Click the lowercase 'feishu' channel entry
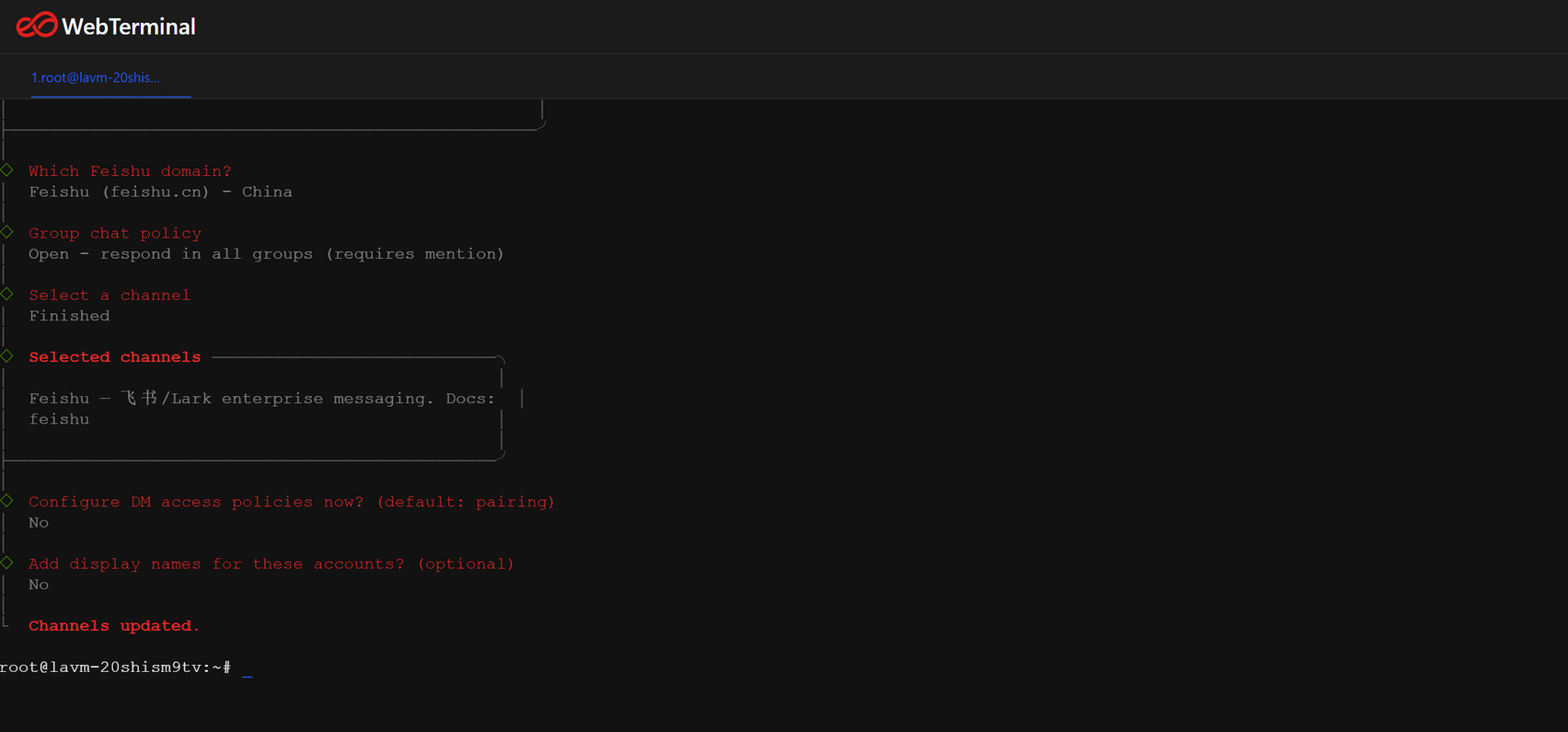Screen dimensions: 1568x732 [x=59, y=420]
